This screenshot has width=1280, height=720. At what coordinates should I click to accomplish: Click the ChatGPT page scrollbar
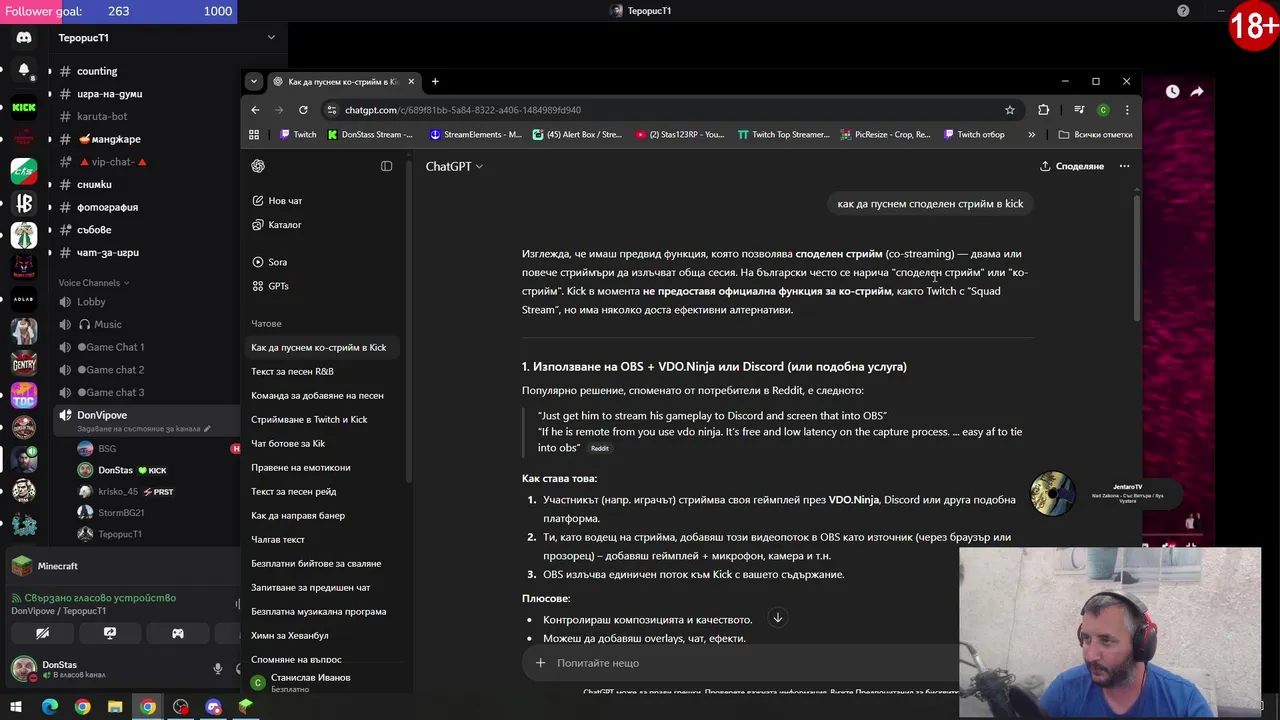pos(1137,258)
